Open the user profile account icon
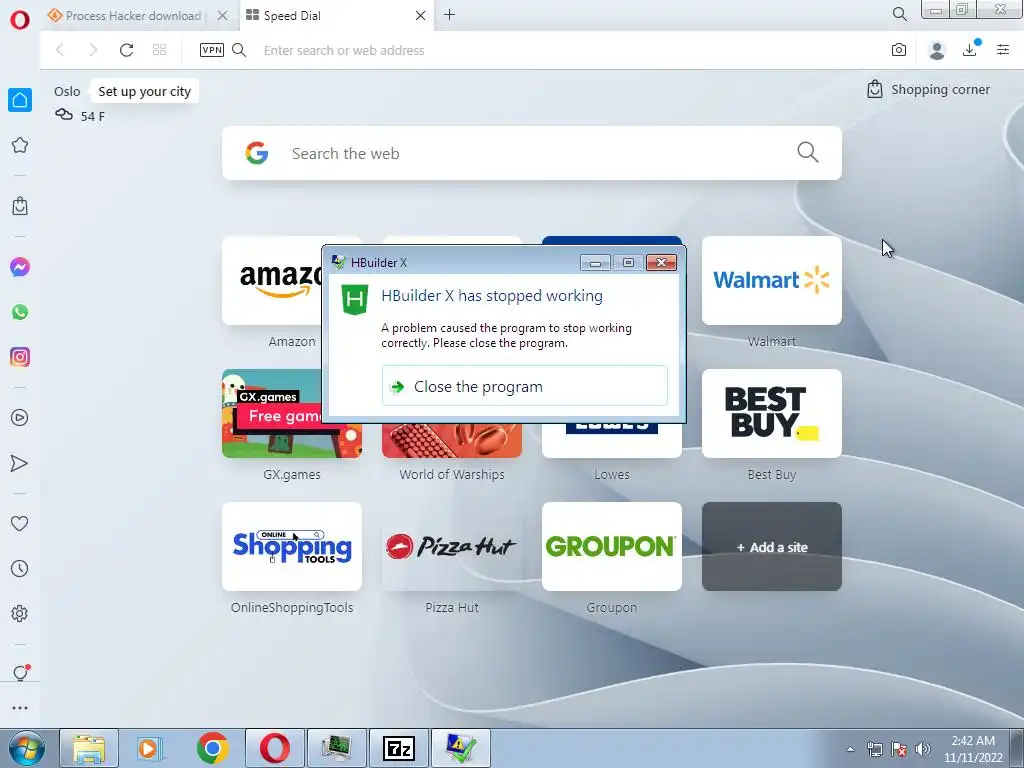 click(936, 50)
